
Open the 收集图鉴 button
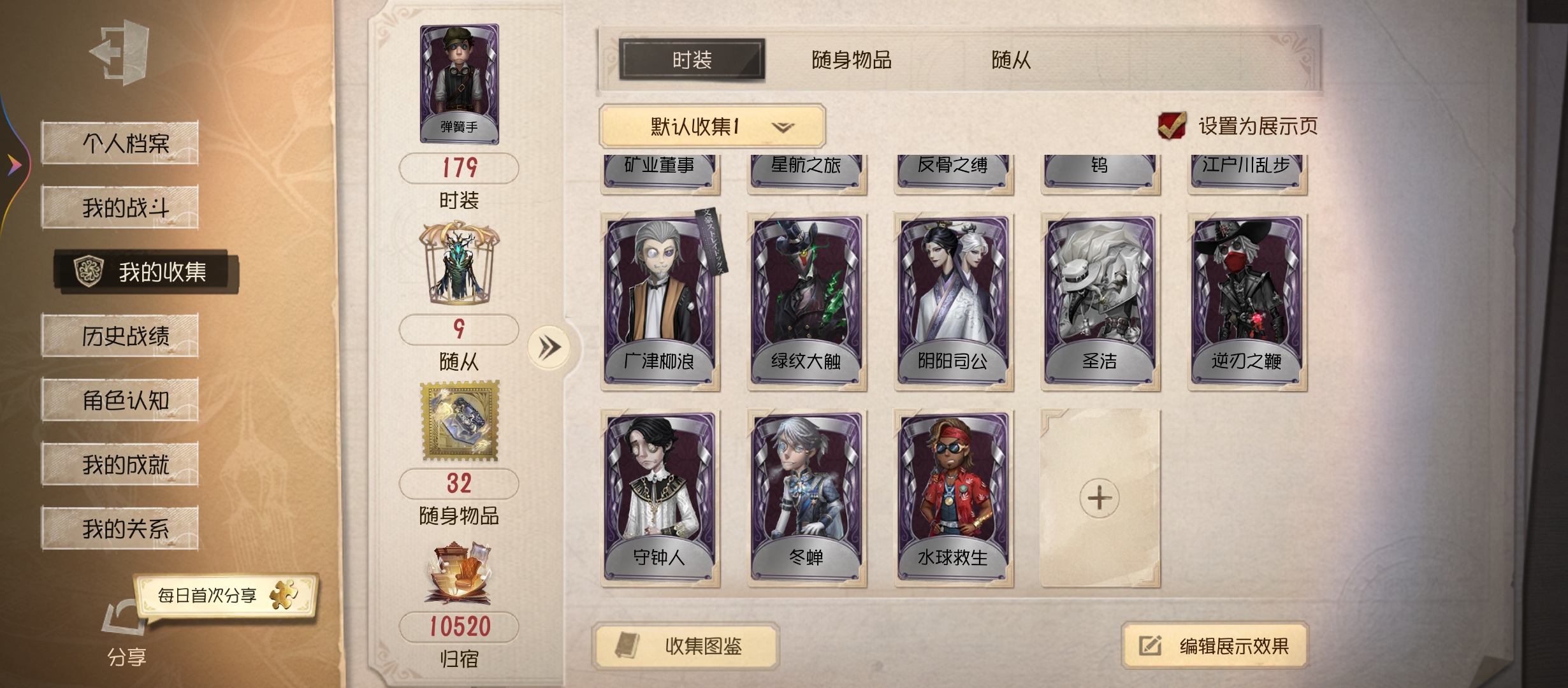pos(686,647)
